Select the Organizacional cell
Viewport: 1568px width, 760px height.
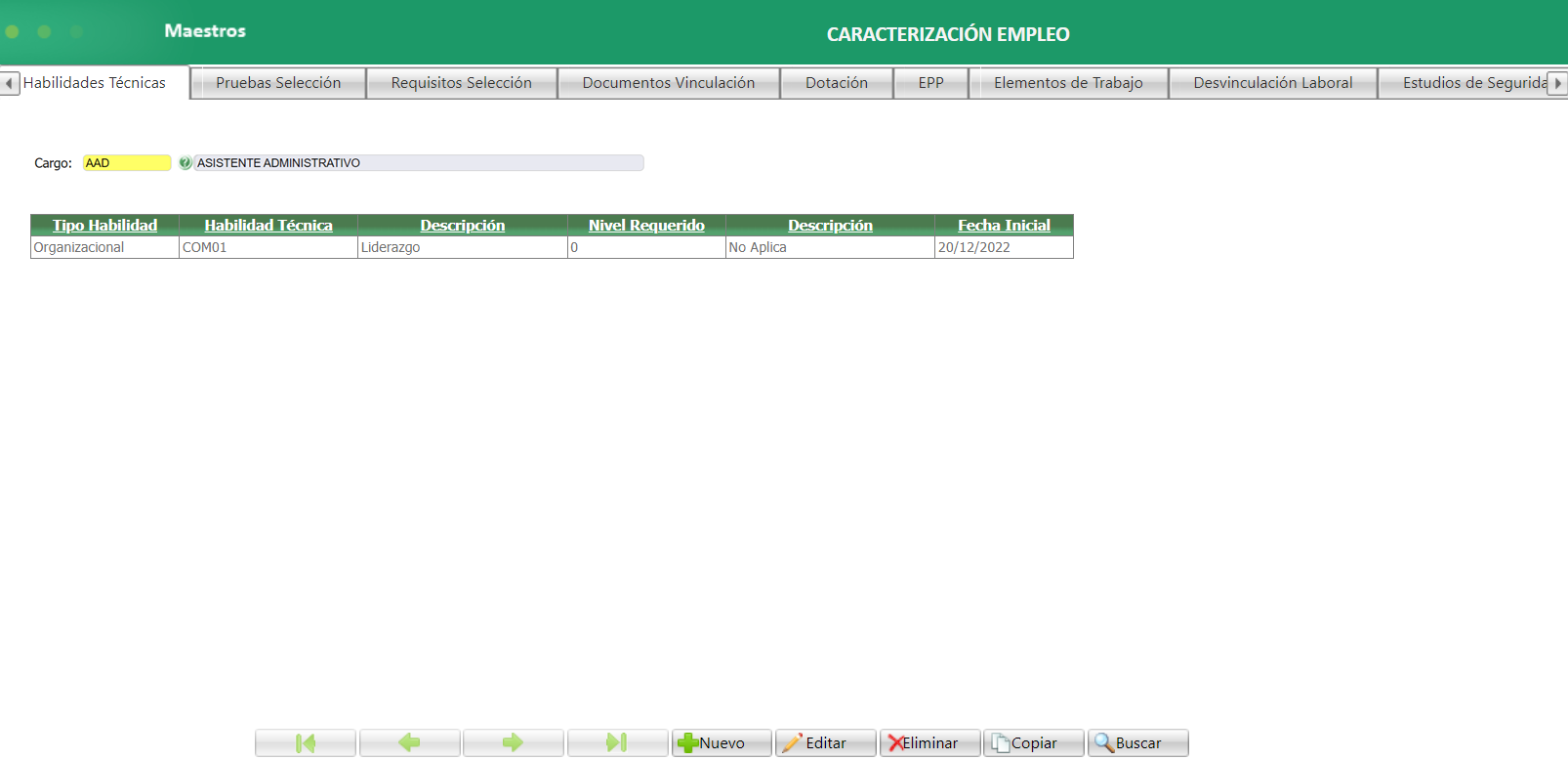[104, 247]
